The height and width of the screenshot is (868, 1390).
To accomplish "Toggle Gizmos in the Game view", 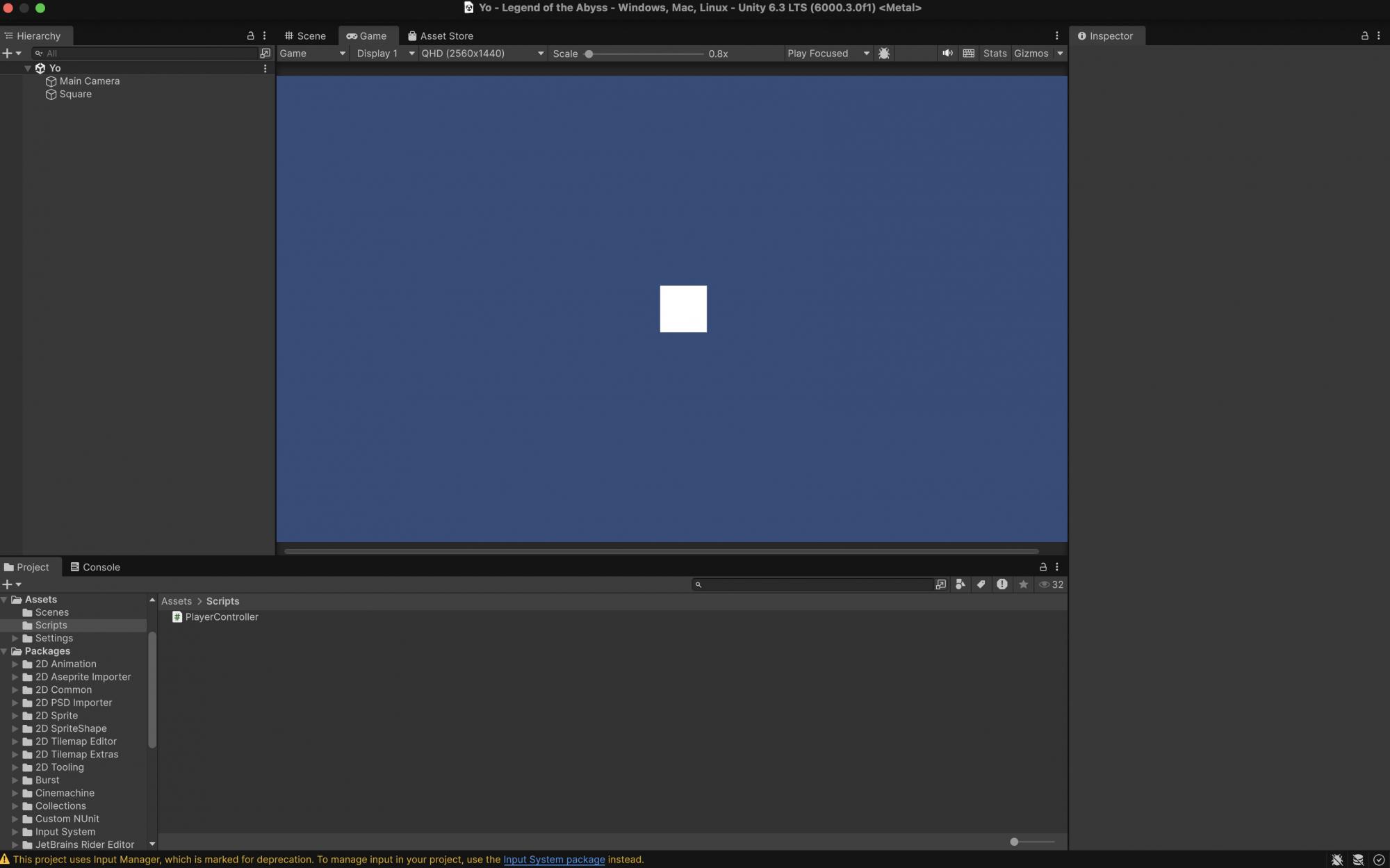I will [1030, 54].
